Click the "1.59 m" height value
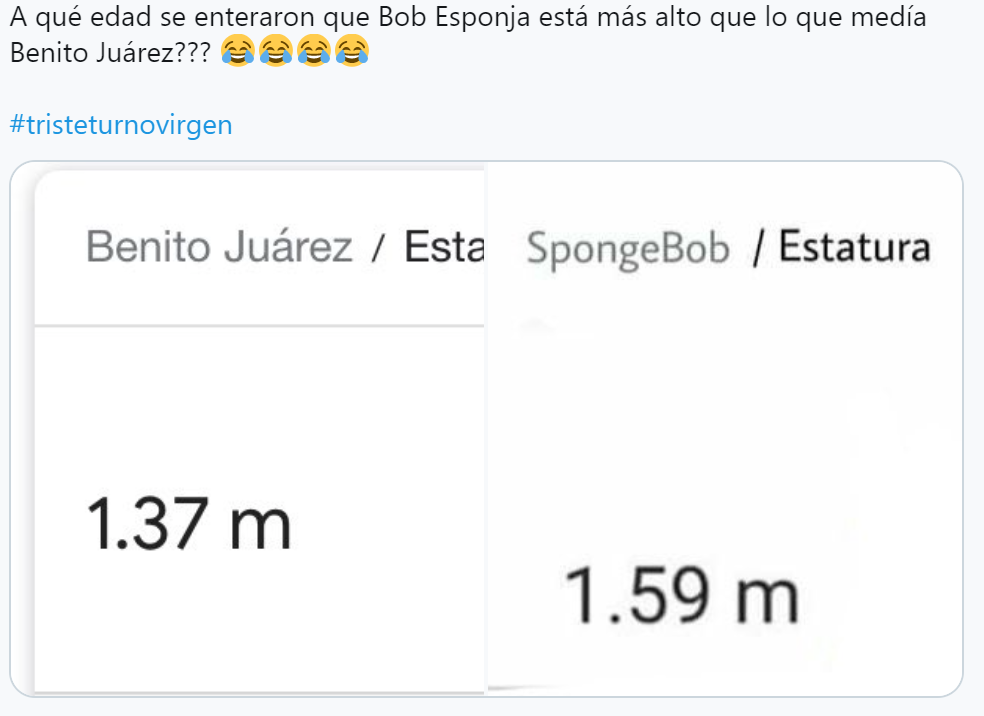The width and height of the screenshot is (984, 716). point(682,596)
